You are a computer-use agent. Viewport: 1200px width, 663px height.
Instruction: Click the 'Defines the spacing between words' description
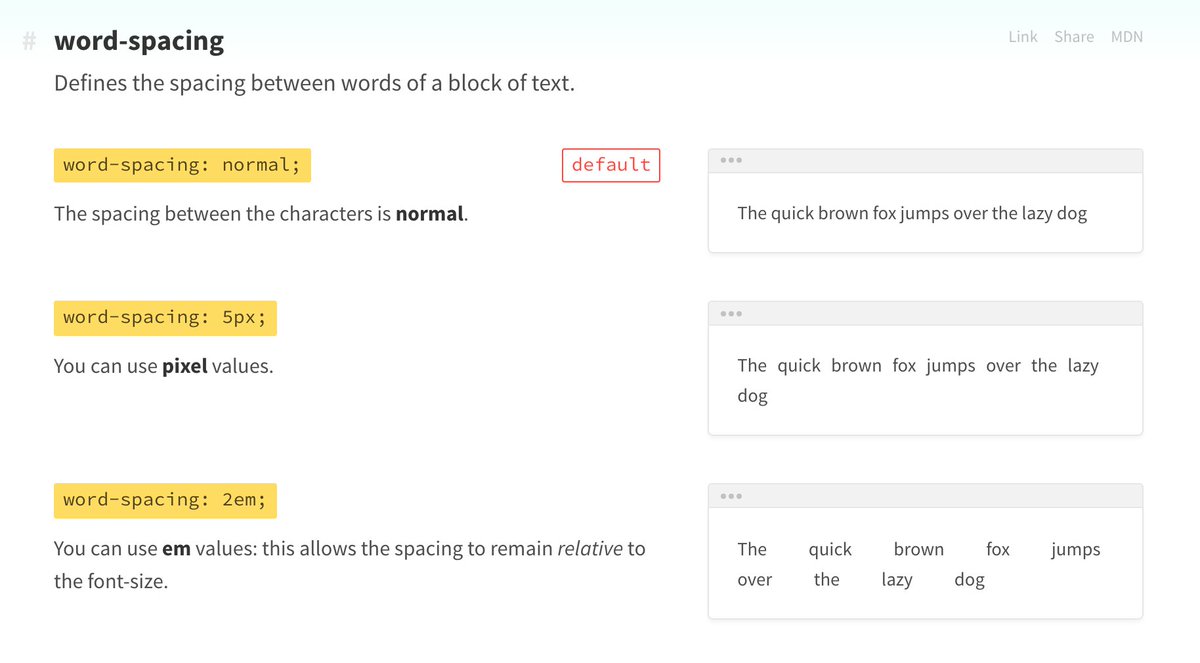(x=314, y=83)
